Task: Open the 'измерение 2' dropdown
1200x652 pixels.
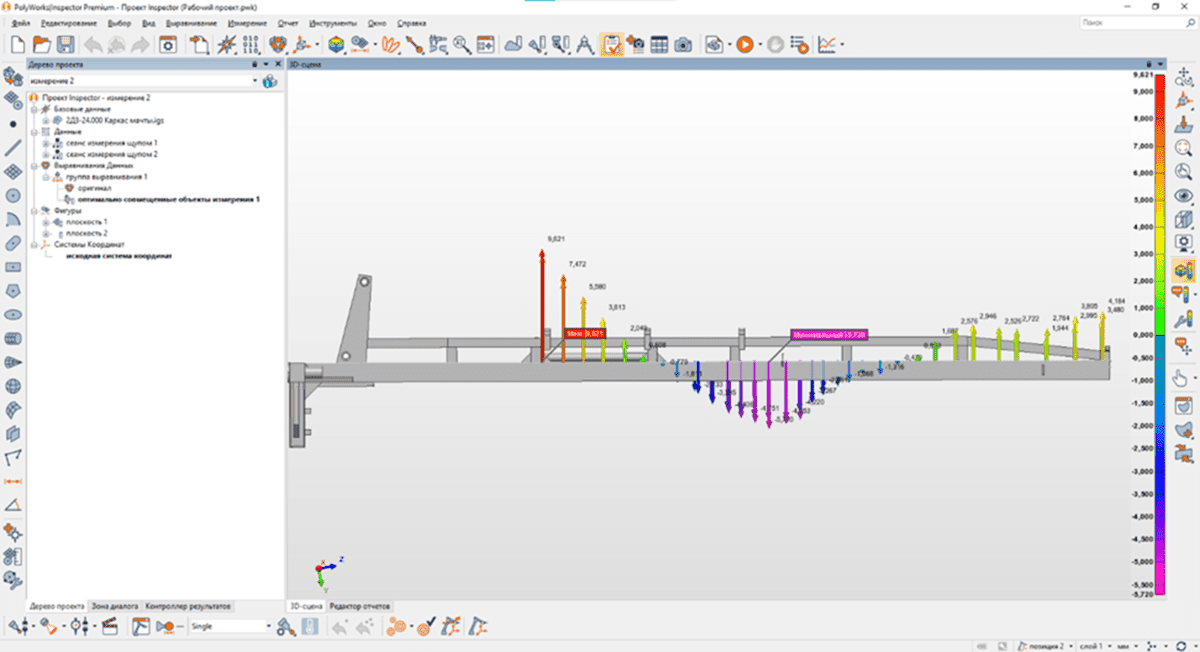Action: (x=255, y=81)
